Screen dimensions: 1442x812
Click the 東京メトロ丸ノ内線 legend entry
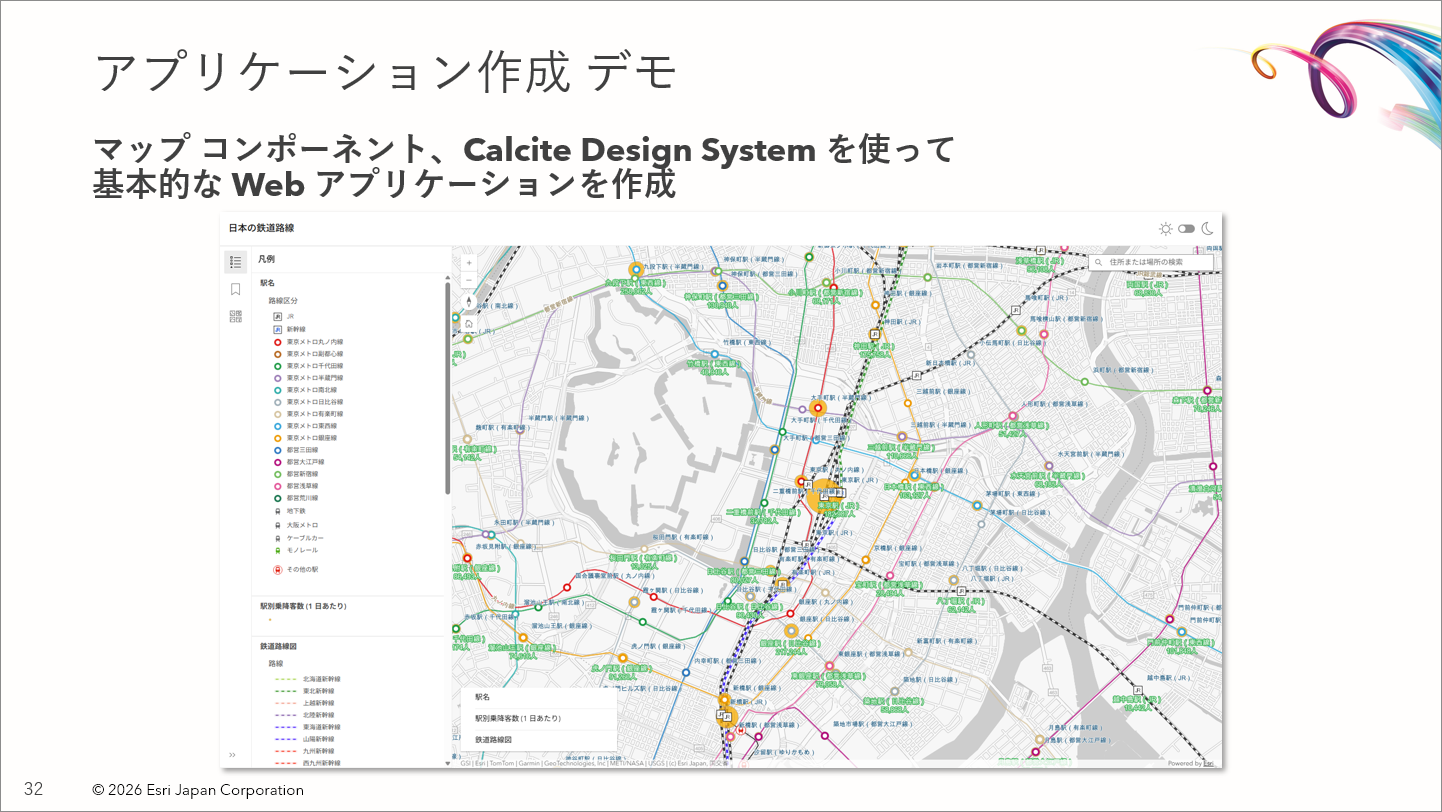[307, 342]
